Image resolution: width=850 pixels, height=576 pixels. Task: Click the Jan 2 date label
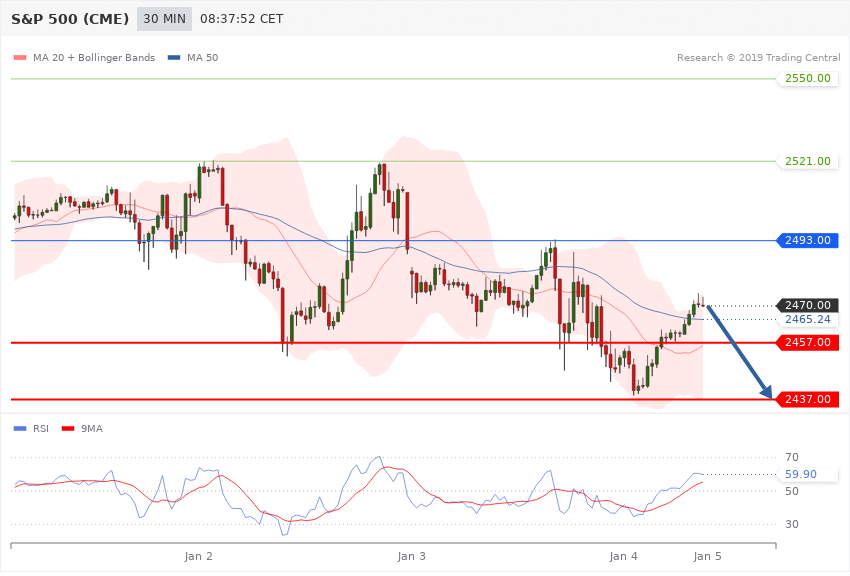click(198, 556)
